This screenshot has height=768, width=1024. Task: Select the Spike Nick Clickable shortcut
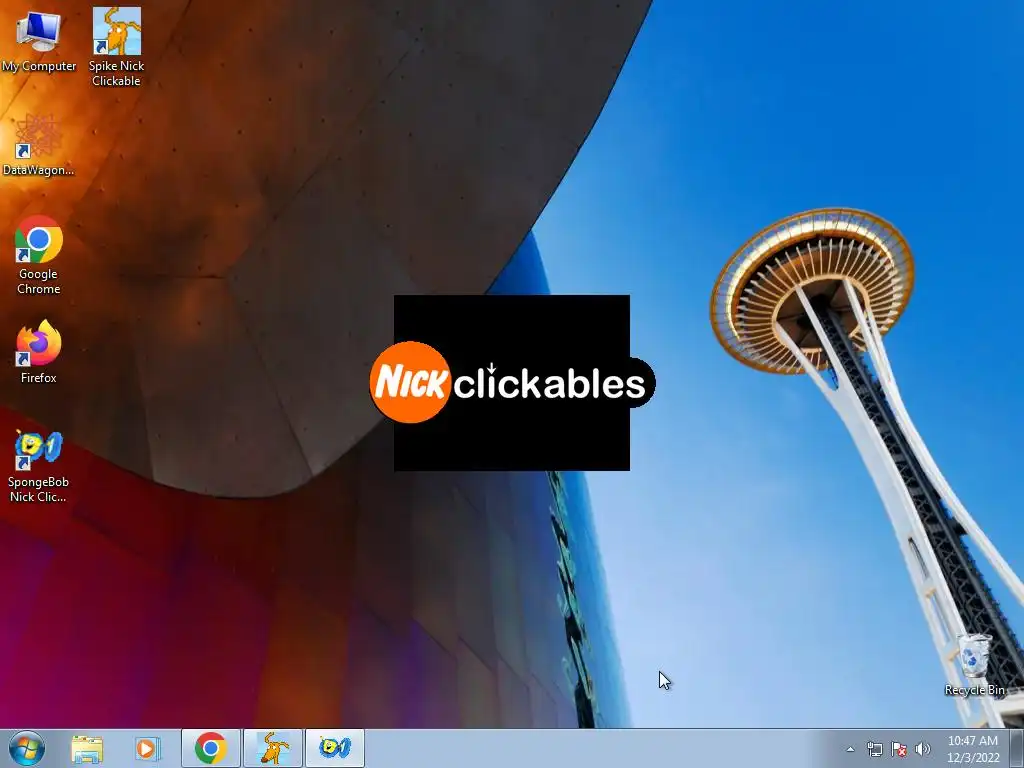coord(116,47)
